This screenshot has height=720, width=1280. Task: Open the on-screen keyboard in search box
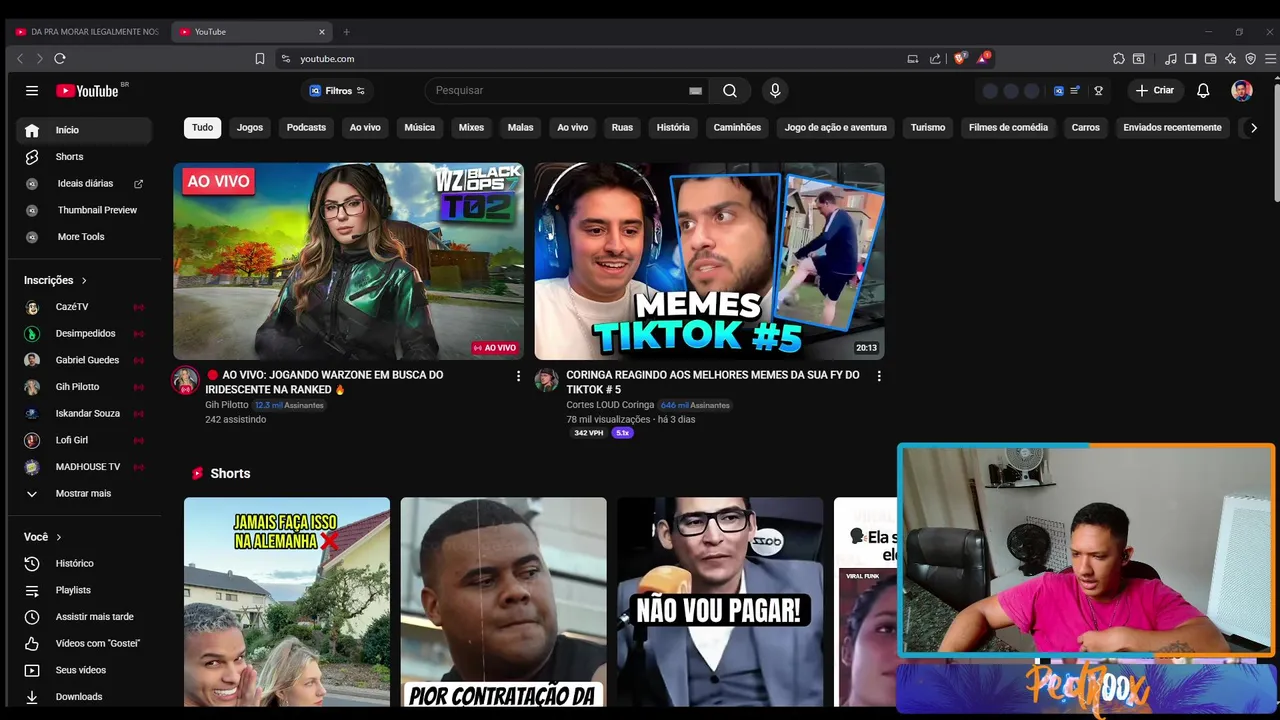coord(695,91)
